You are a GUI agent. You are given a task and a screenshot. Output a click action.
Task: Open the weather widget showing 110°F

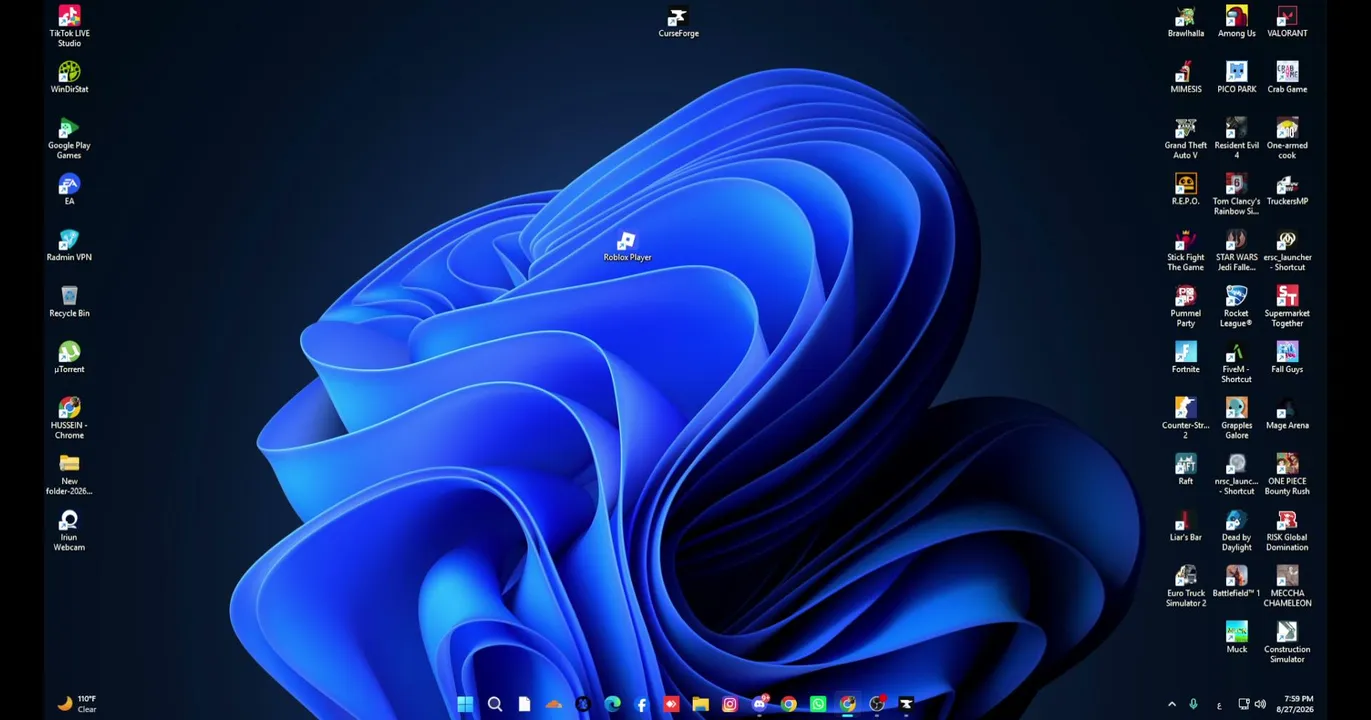click(77, 704)
